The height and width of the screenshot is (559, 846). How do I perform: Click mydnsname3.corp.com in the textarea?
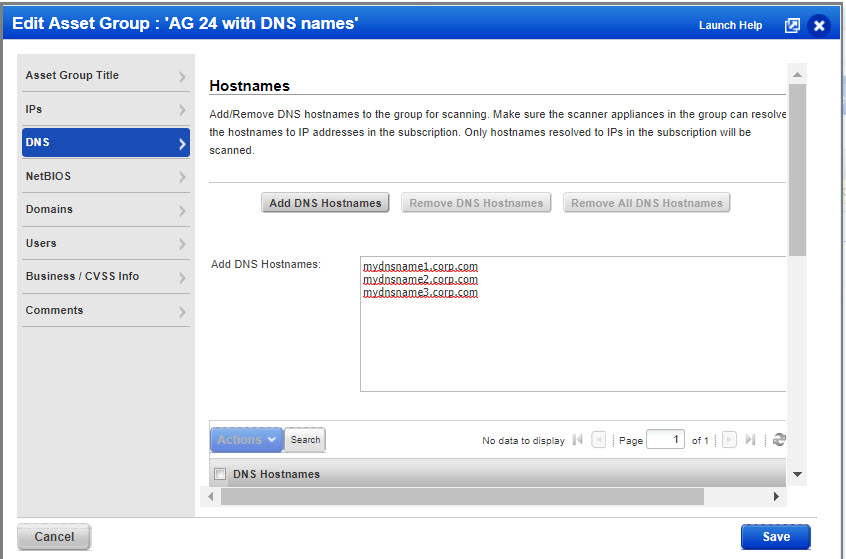[x=420, y=292]
